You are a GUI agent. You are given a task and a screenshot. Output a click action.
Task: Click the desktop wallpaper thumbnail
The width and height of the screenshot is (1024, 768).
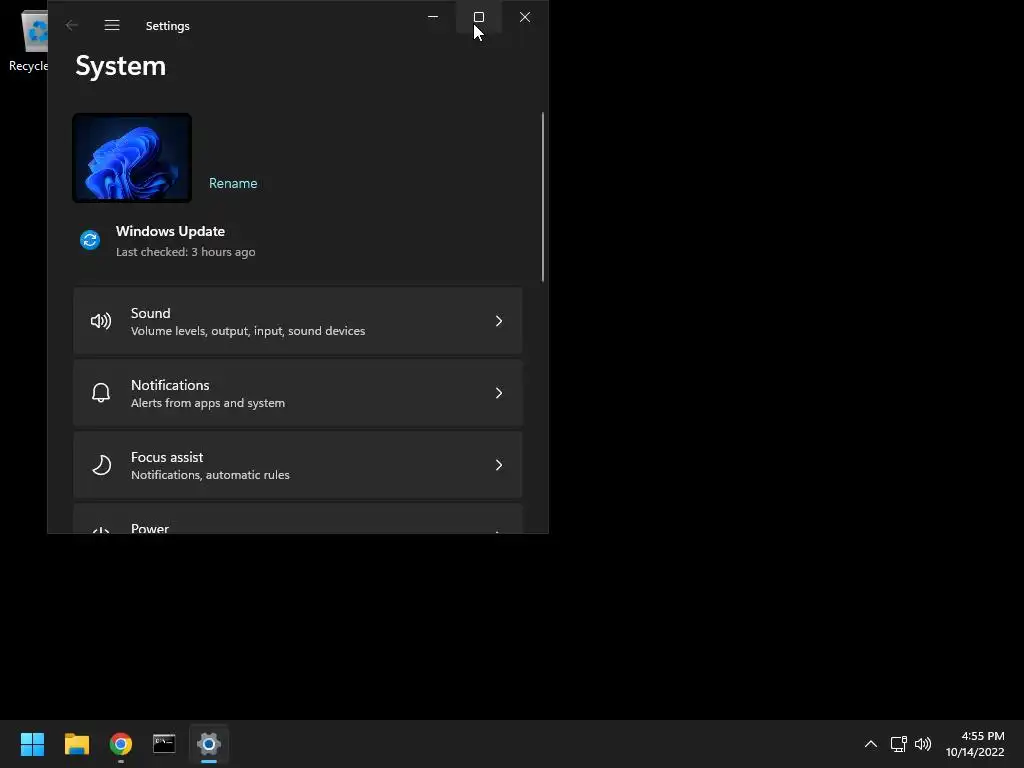point(132,158)
